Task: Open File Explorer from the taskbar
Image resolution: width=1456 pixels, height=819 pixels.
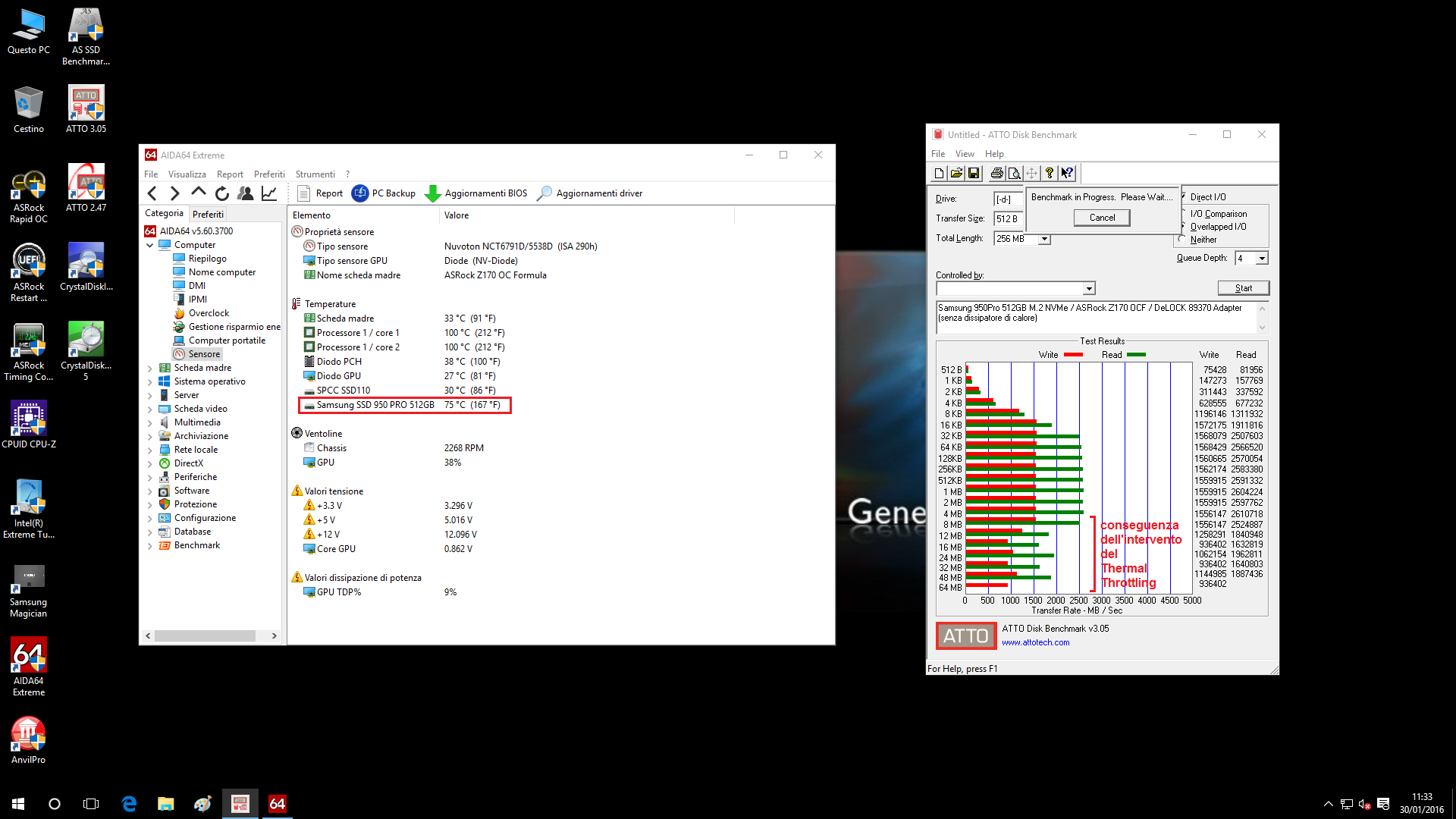Action: [x=165, y=804]
